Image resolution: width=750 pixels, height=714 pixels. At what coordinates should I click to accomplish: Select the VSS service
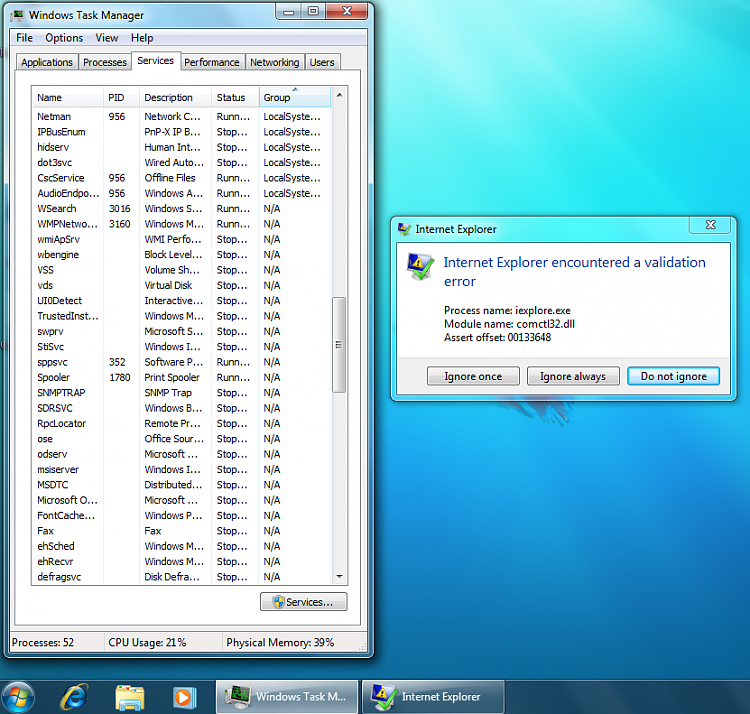tap(182, 270)
